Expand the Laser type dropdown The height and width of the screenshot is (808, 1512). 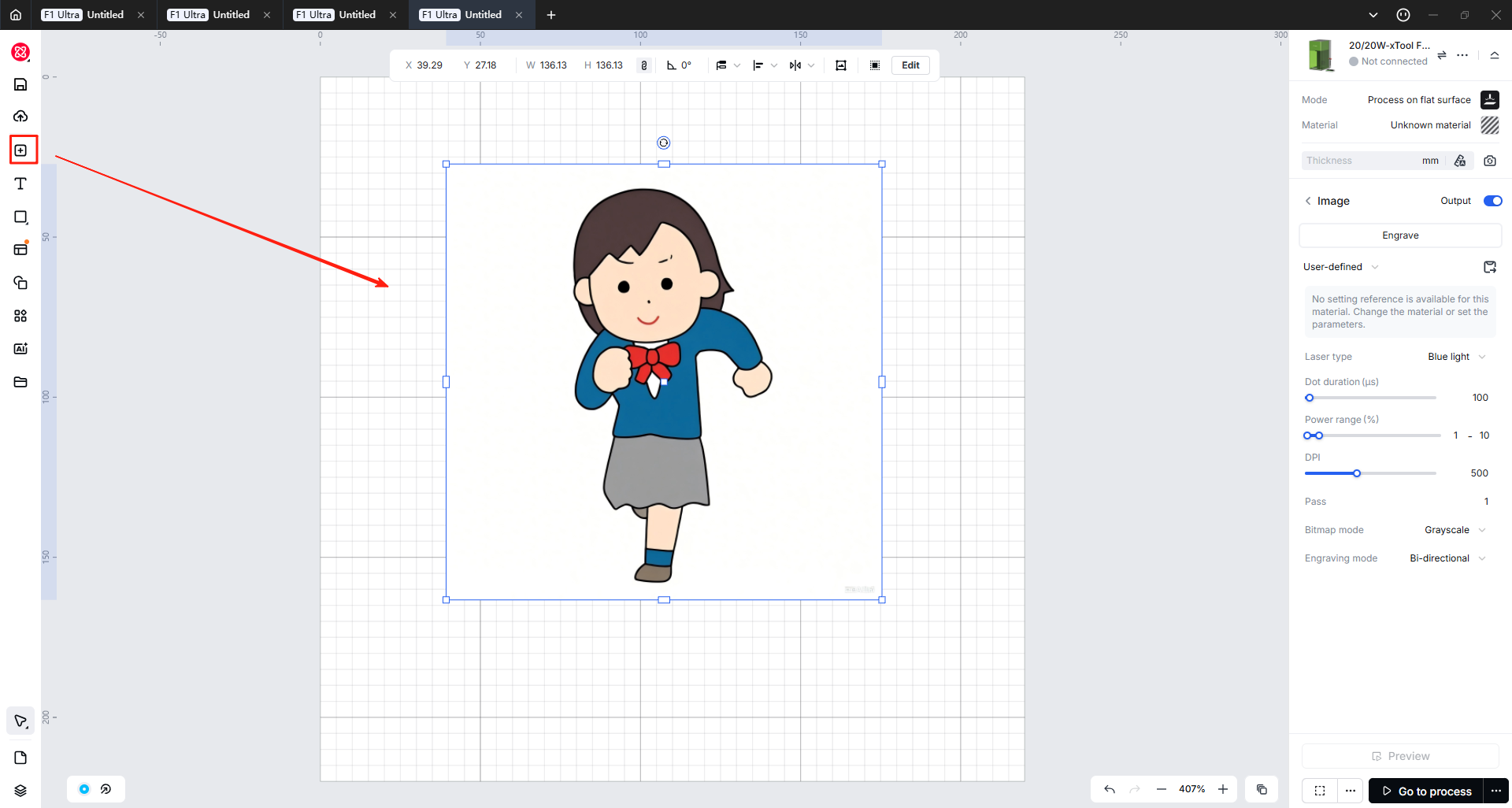[1457, 357]
